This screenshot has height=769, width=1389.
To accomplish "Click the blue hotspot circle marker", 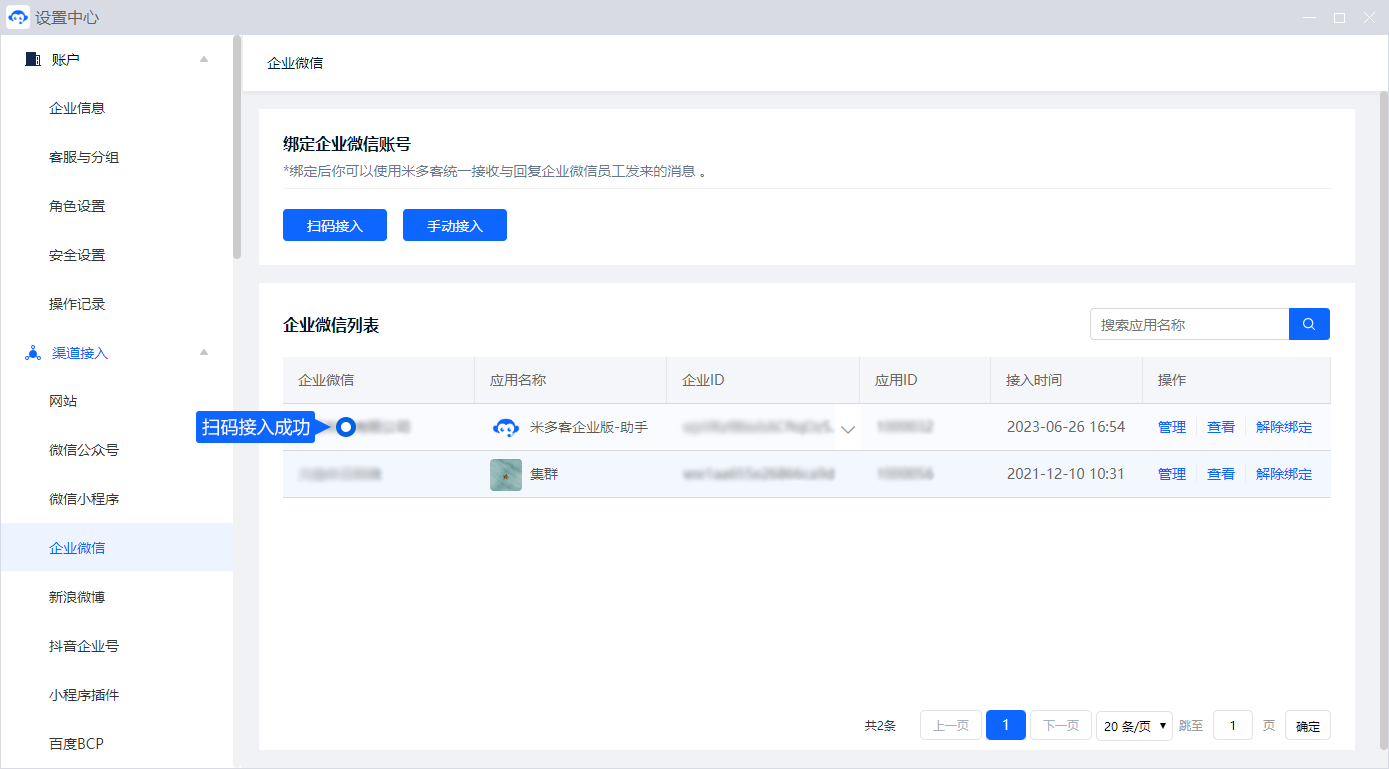I will 346,428.
